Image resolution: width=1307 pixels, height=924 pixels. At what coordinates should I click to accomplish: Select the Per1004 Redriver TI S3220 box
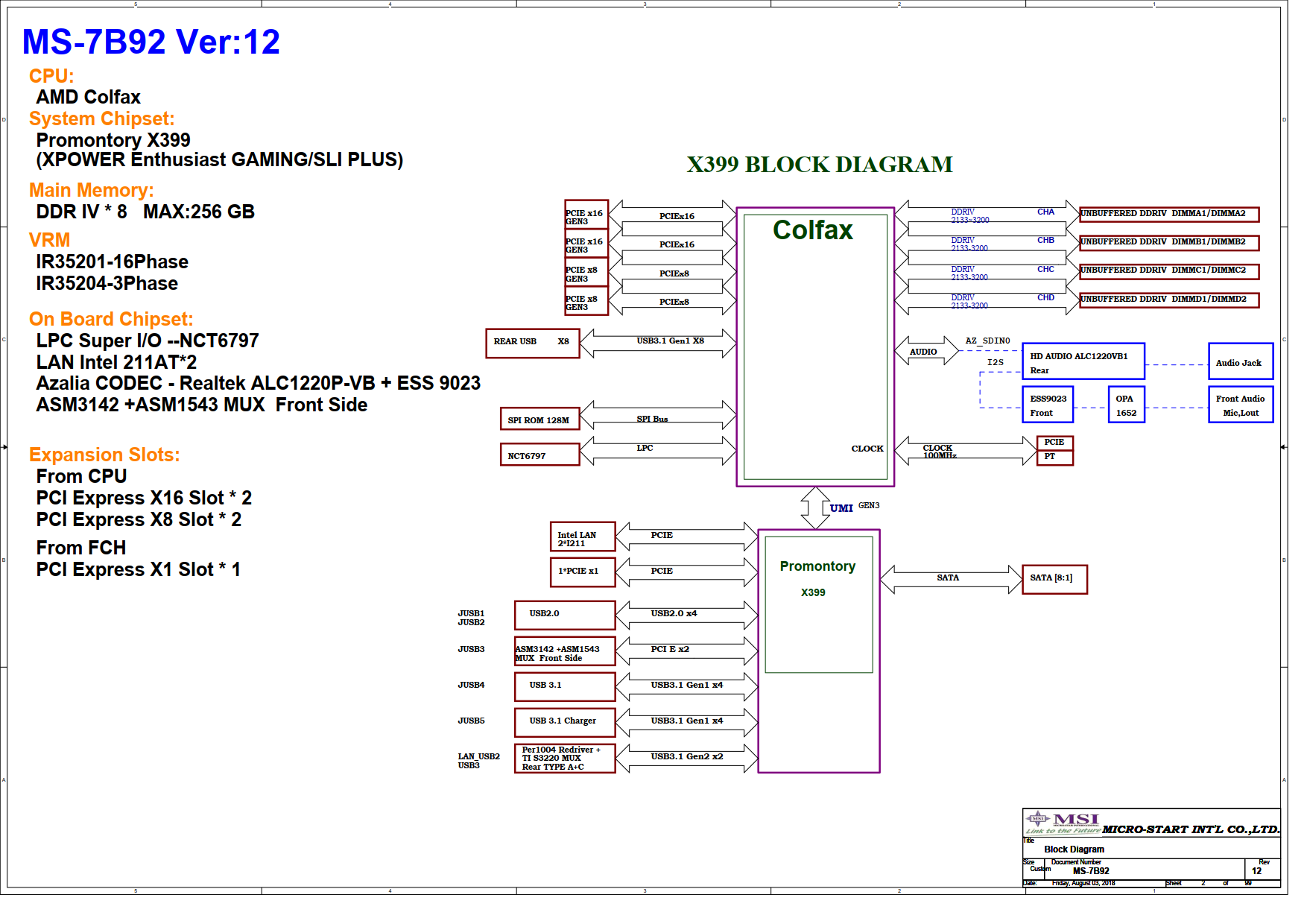(565, 759)
